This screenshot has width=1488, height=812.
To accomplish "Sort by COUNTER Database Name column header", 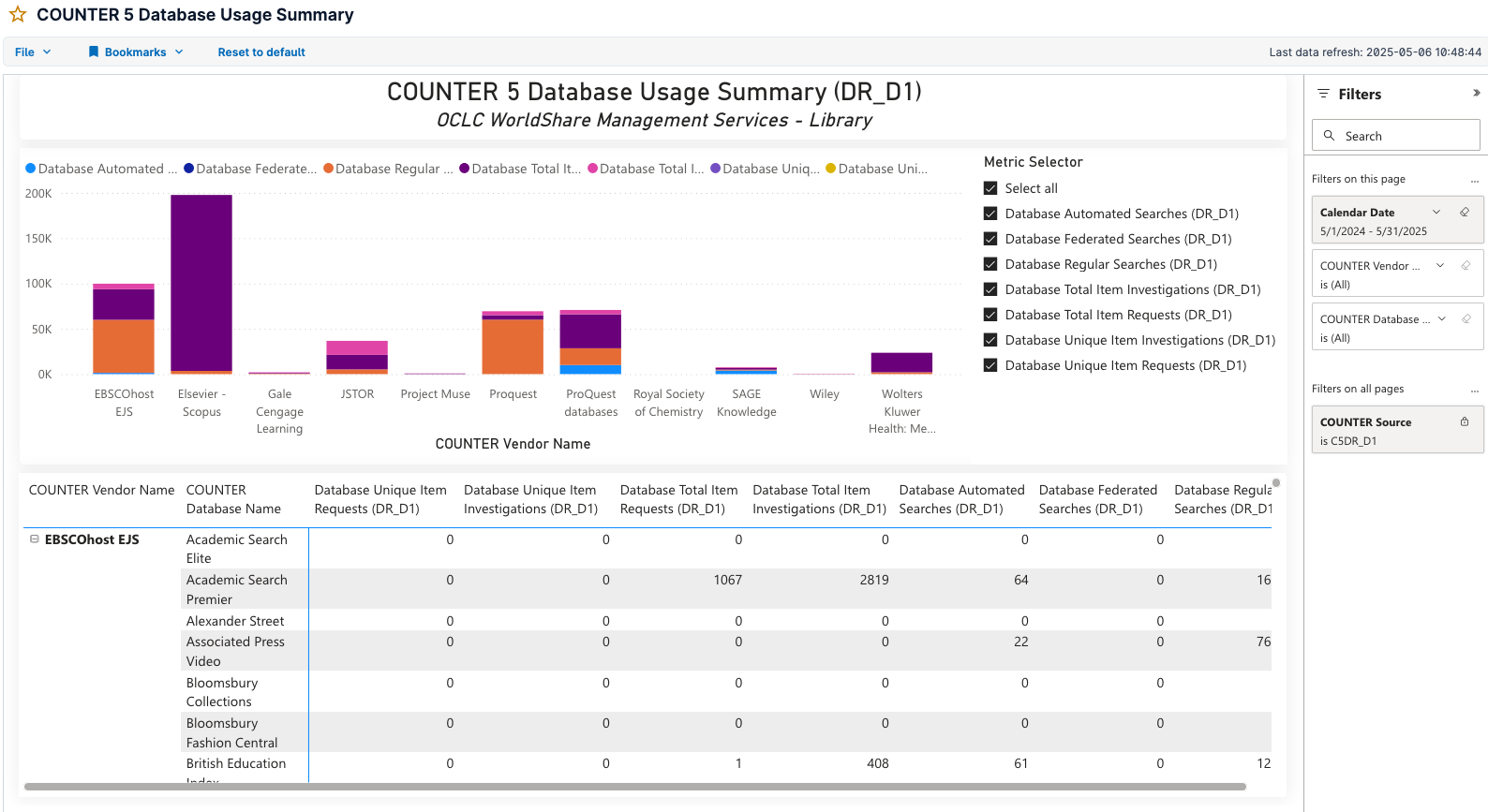I will 233,499.
